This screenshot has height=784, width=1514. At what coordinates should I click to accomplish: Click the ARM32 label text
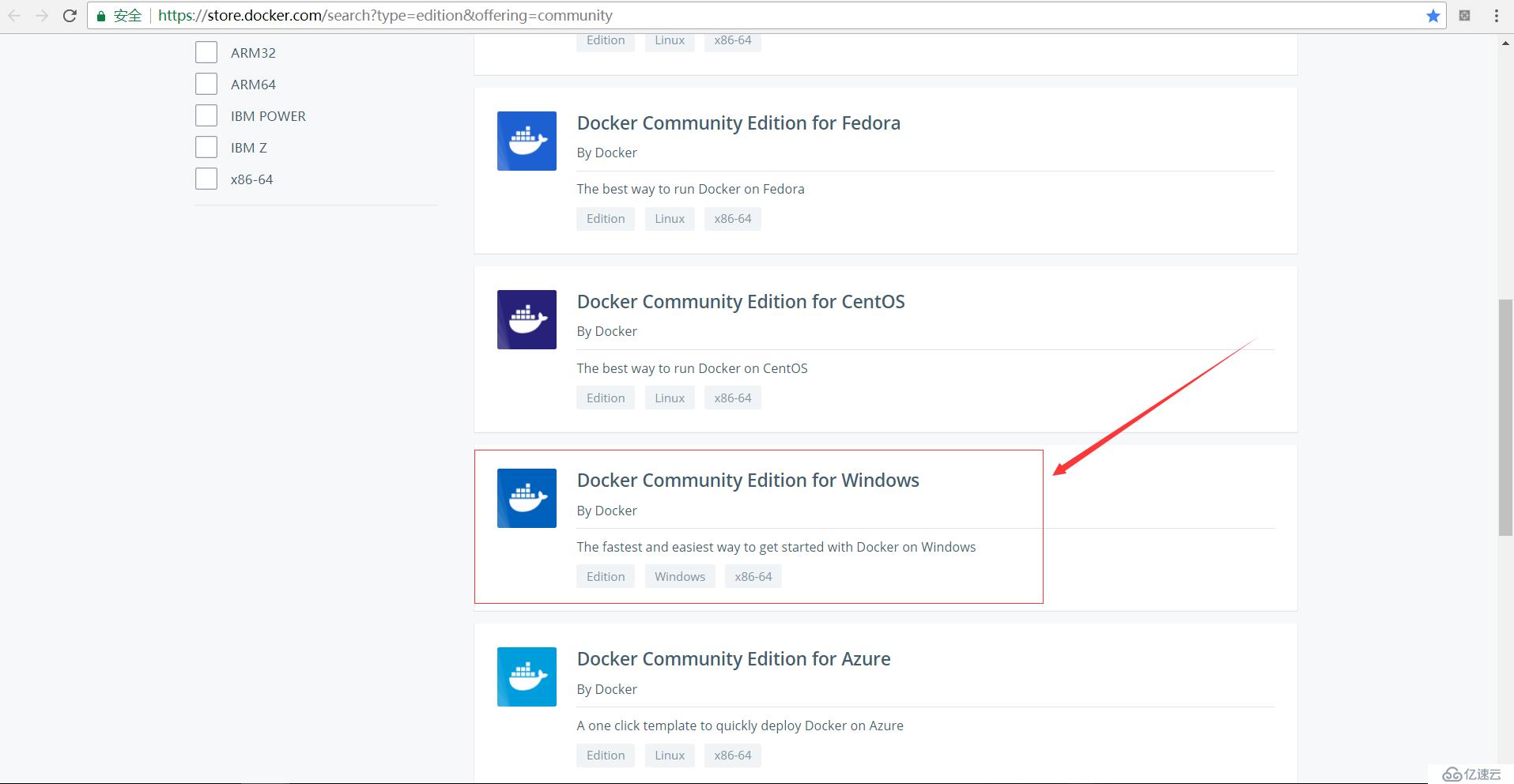tap(253, 53)
